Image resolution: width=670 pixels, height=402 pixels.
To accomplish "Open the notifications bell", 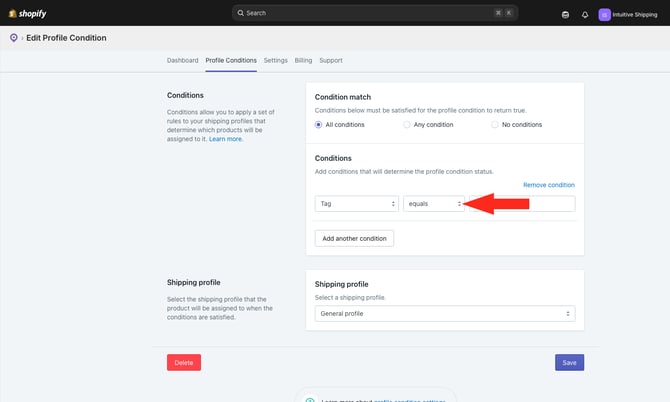I will point(585,15).
